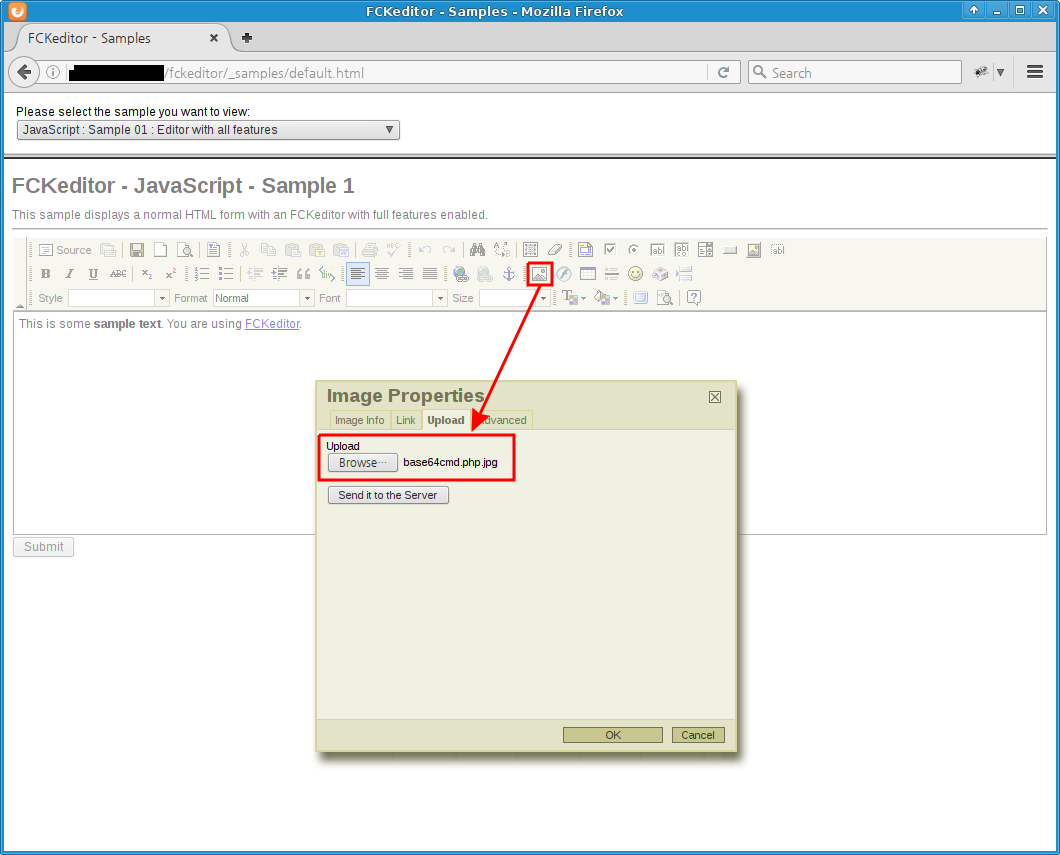
Task: Toggle Blockquote formatting
Action: 304,274
